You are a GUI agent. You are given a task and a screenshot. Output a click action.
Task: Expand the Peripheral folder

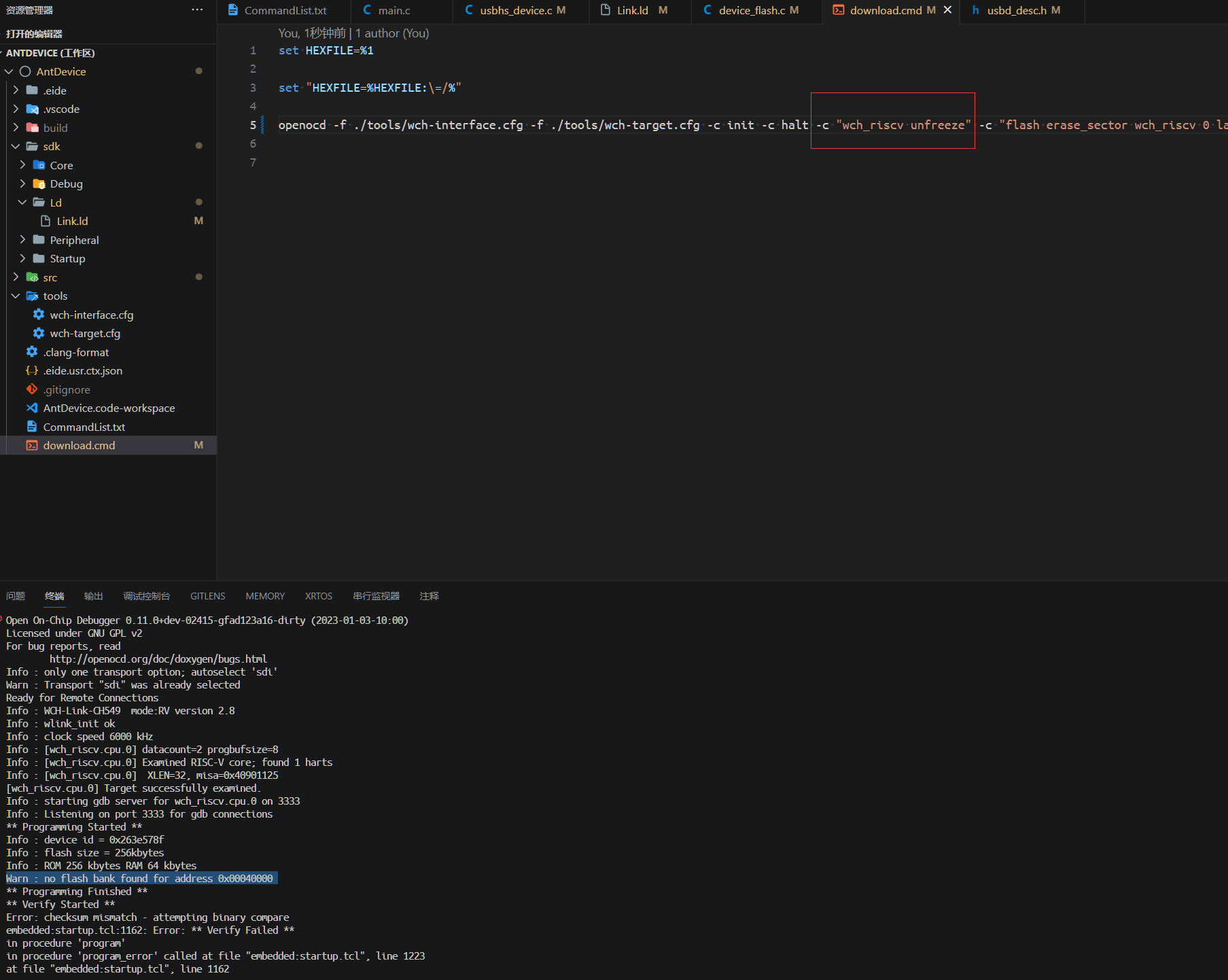22,240
